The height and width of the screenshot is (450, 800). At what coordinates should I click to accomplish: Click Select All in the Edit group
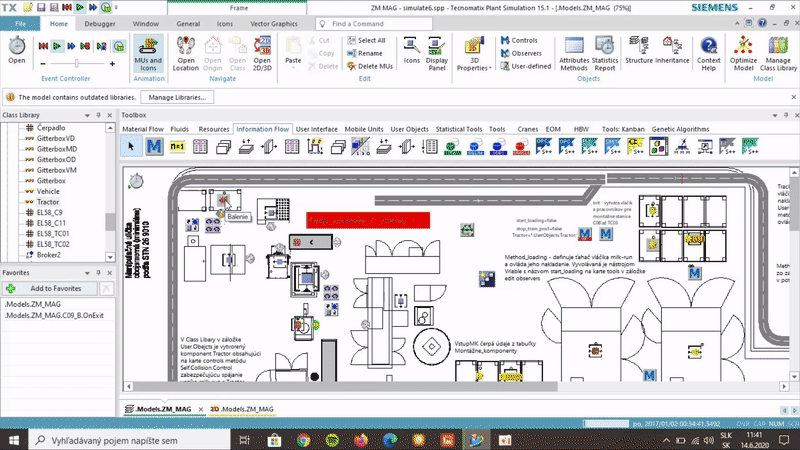click(x=366, y=40)
